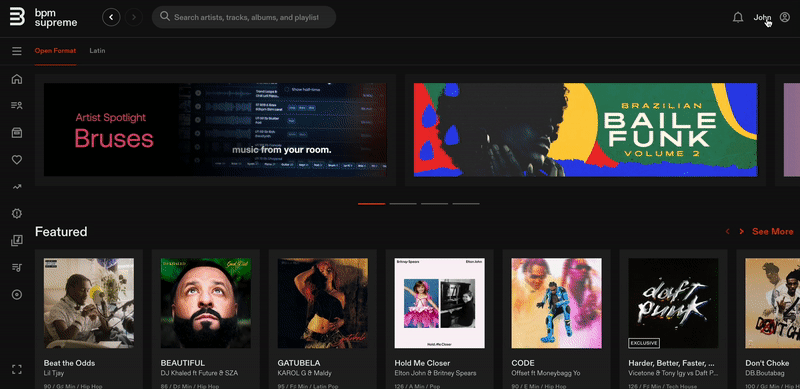Toggle the fullscreen corners icon
This screenshot has height=389, width=800.
click(17, 370)
